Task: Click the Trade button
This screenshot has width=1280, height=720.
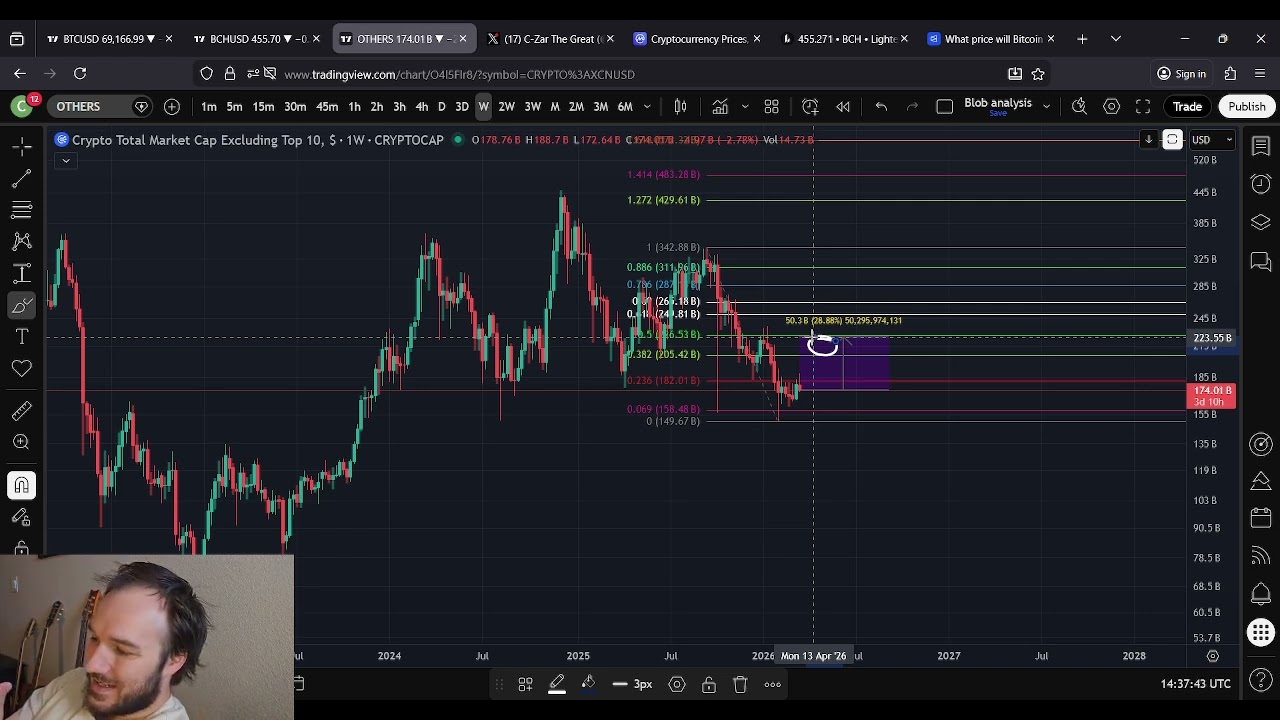Action: (1187, 106)
